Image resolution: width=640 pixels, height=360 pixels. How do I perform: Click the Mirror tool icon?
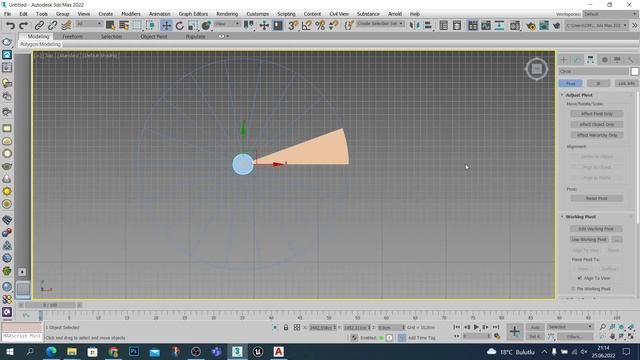coord(414,26)
